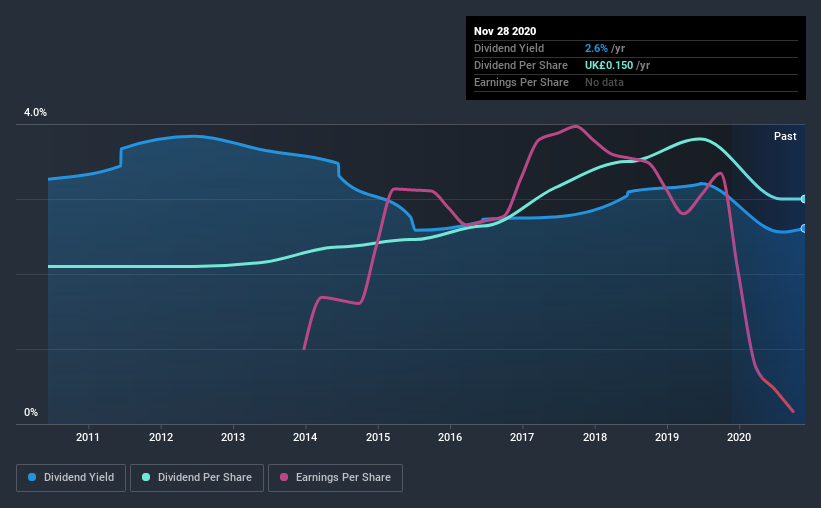Select the 2011 x-axis label
Viewport: 821px width, 508px height.
point(87,437)
